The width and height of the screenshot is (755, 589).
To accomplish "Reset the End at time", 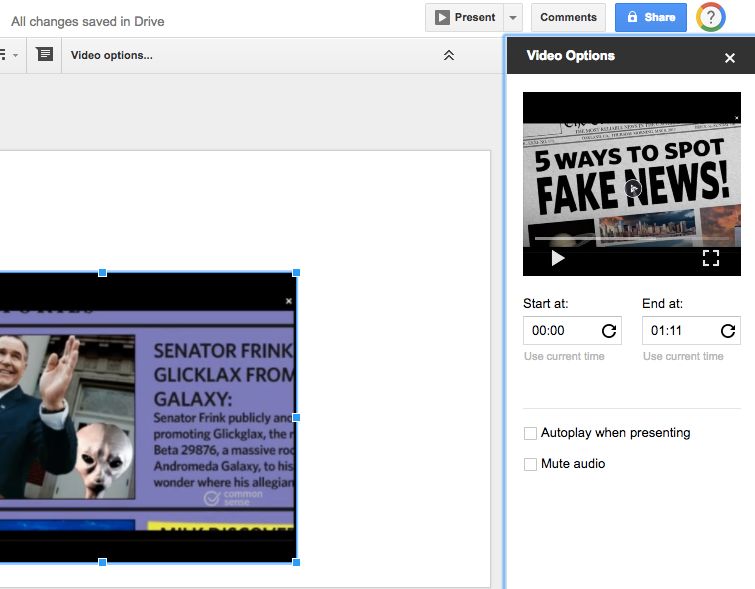I will point(728,331).
